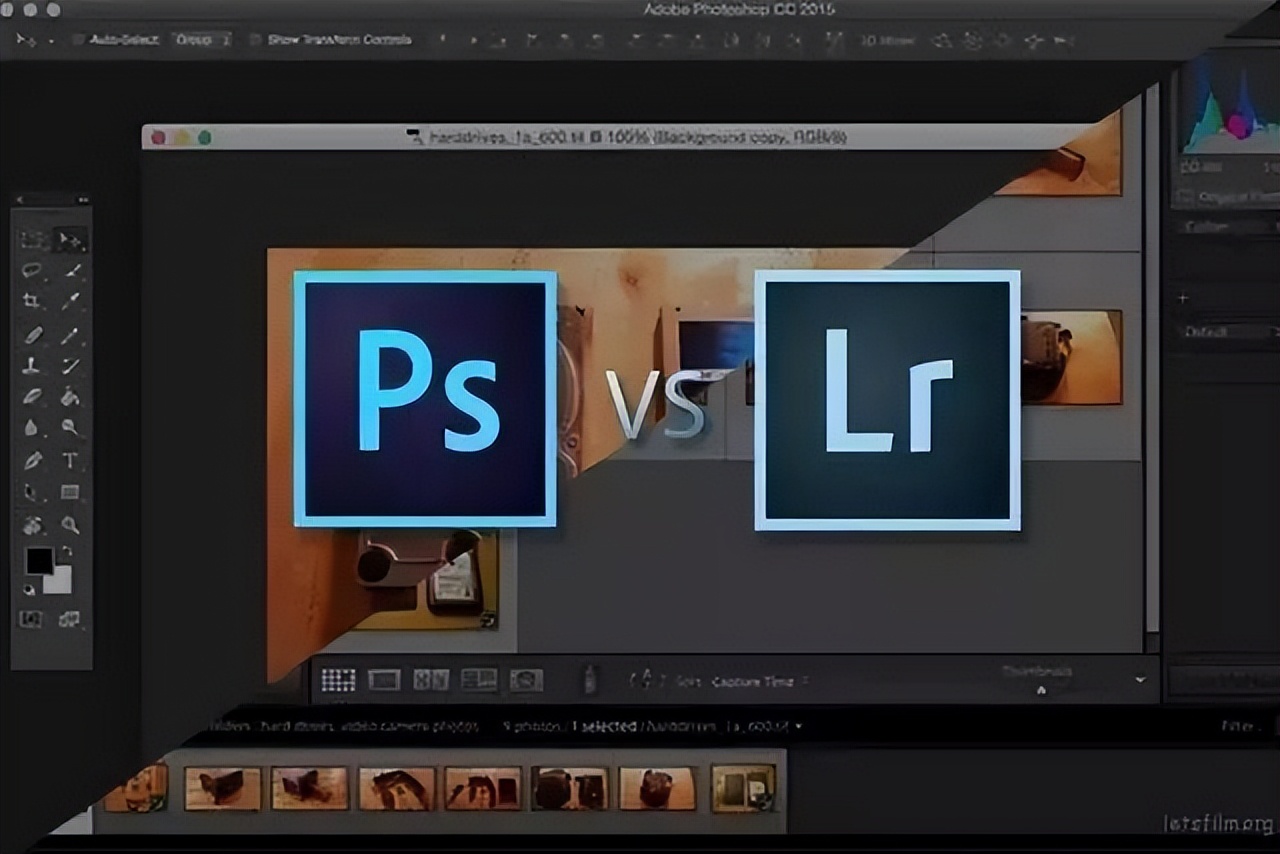
Task: Switch to Lightroom Compare view
Action: coord(431,680)
